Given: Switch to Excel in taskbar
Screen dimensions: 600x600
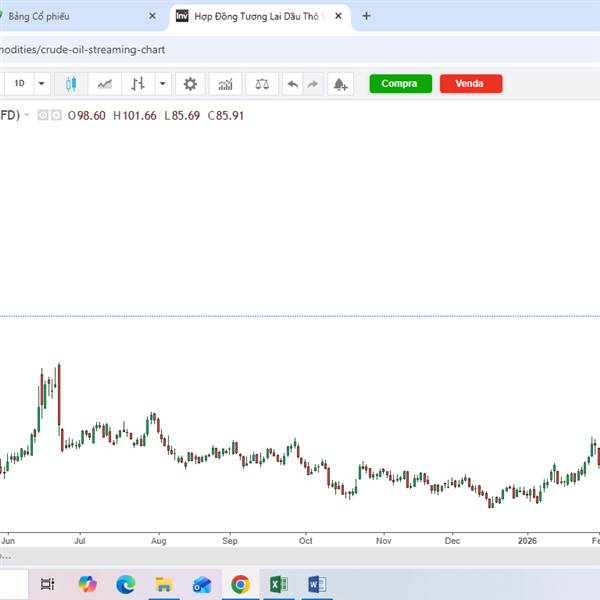Looking at the screenshot, I should pyautogui.click(x=279, y=584).
